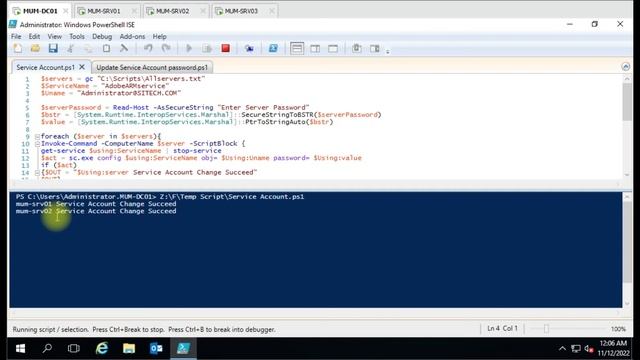Cut selection with the scissors icon

click(71, 48)
